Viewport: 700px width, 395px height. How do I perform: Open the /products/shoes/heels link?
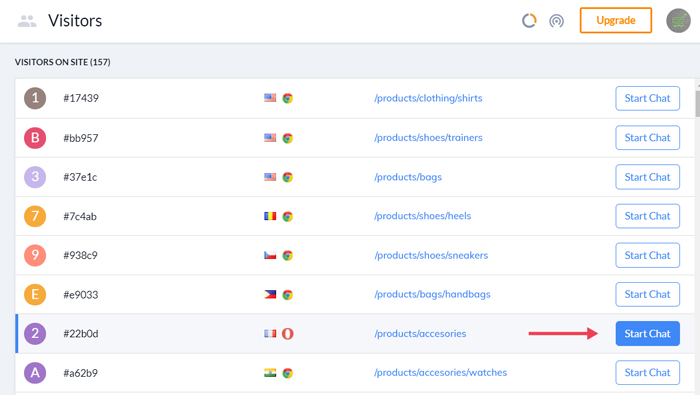pos(423,216)
